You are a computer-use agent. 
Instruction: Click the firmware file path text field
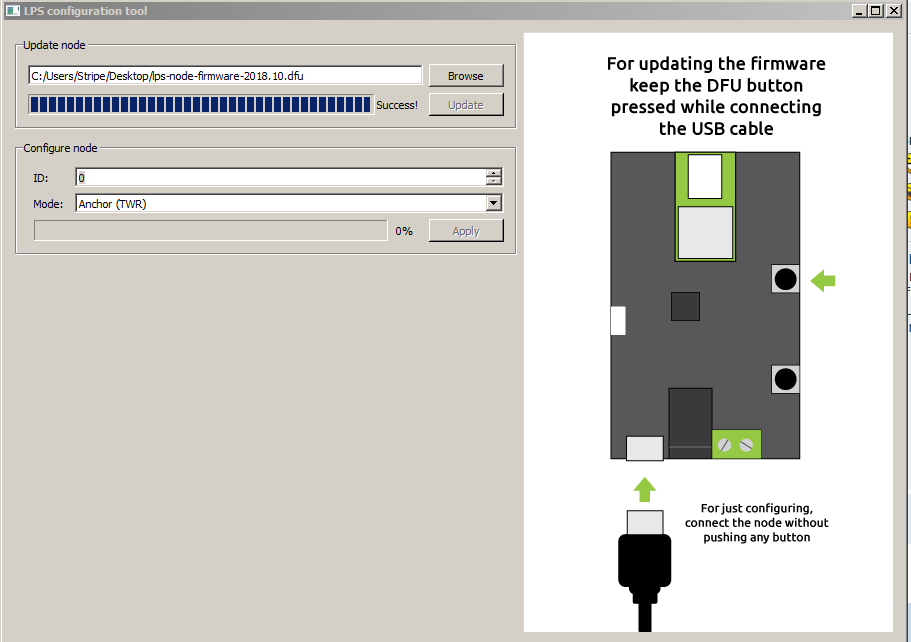click(225, 76)
